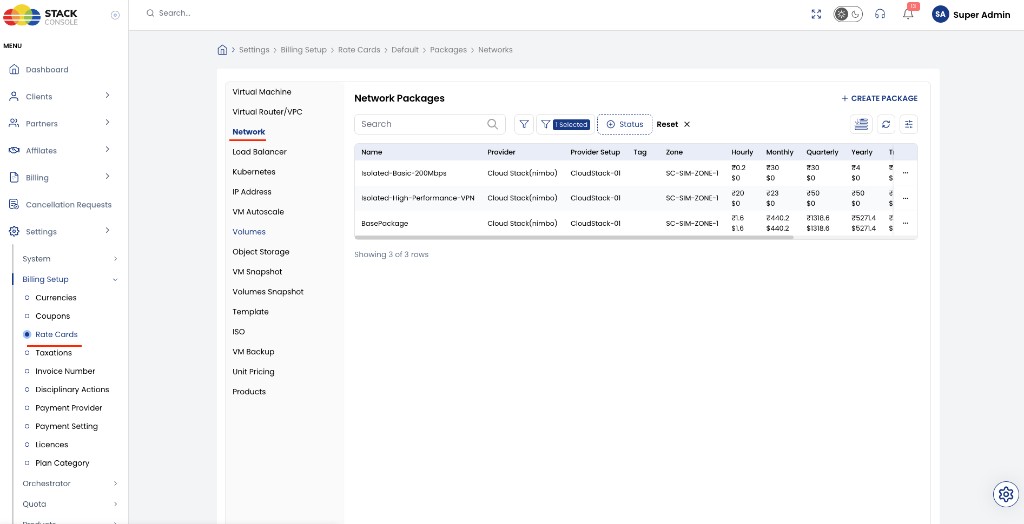Expand the Affiliates menu chevron
Viewport: 1024px width, 524px height.
(x=107, y=150)
